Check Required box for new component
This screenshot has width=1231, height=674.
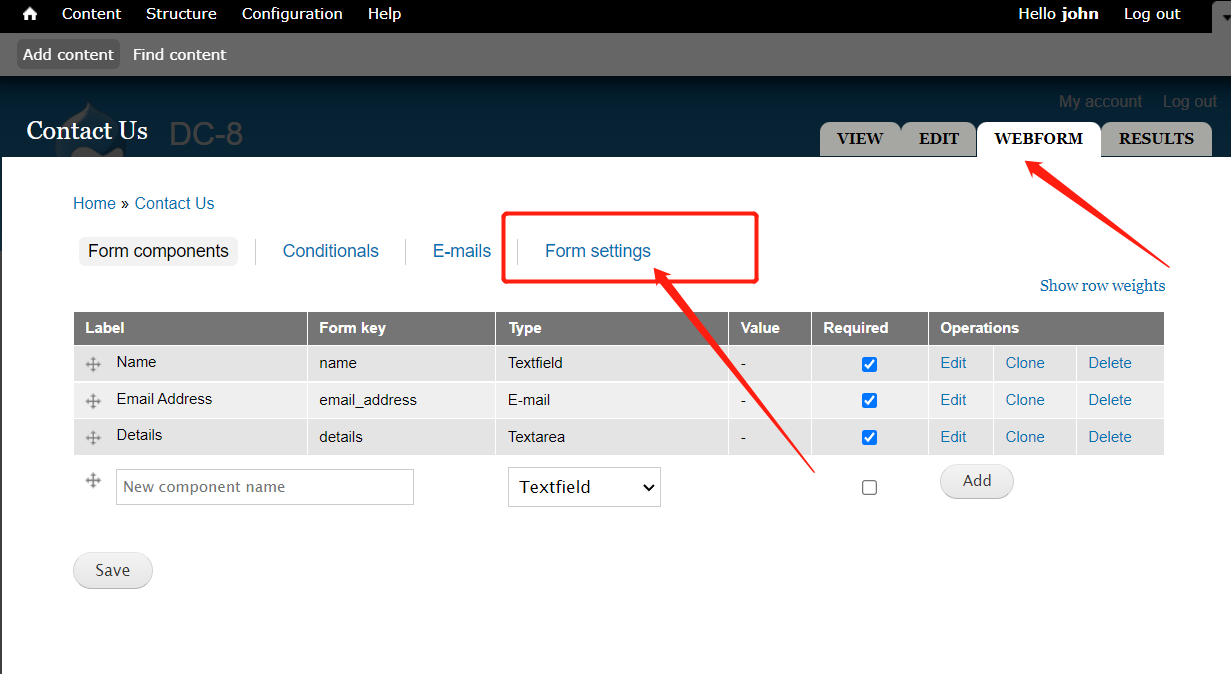click(869, 487)
